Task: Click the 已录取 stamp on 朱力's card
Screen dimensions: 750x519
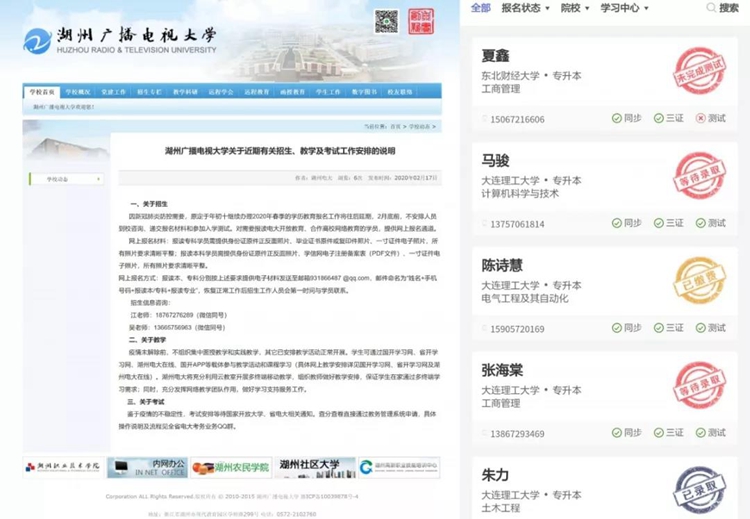Action: click(x=698, y=487)
